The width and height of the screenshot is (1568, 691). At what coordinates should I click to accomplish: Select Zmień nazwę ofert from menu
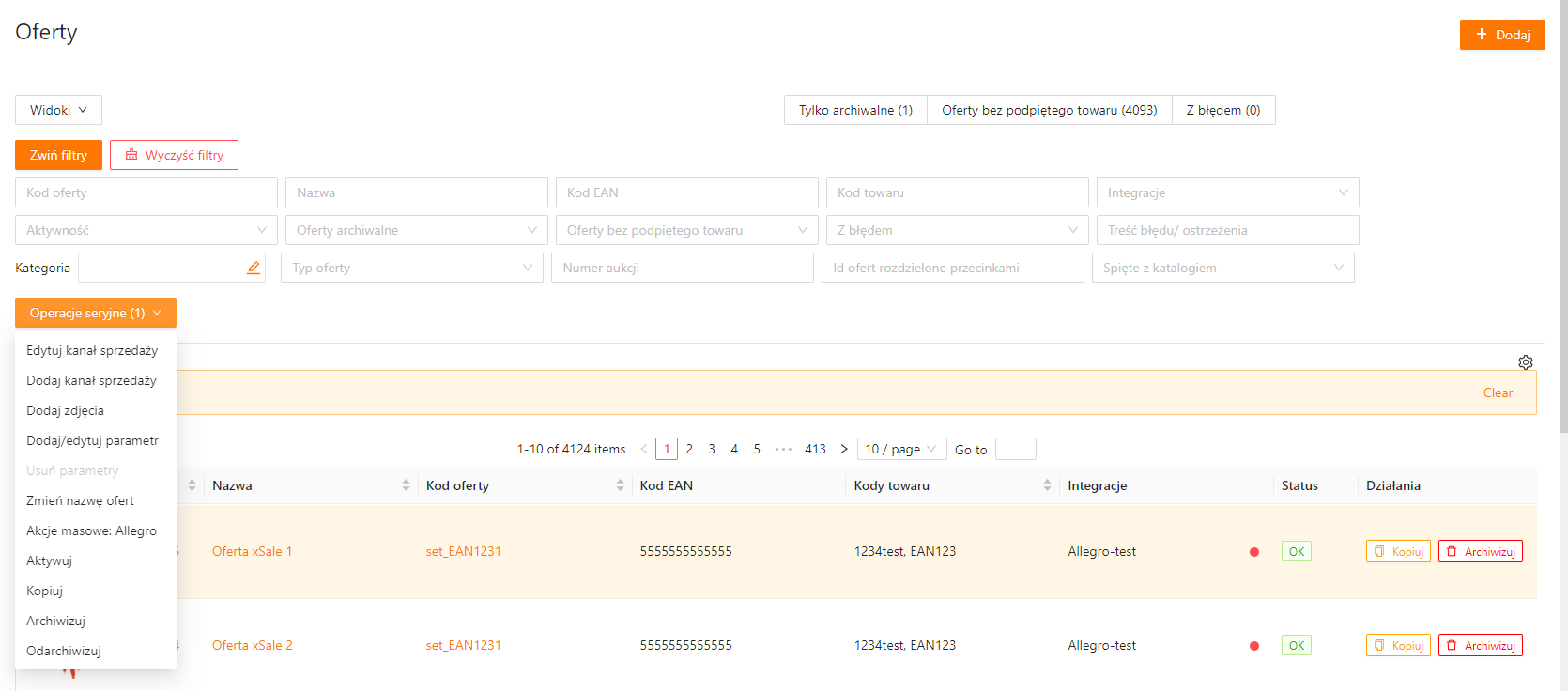point(80,500)
